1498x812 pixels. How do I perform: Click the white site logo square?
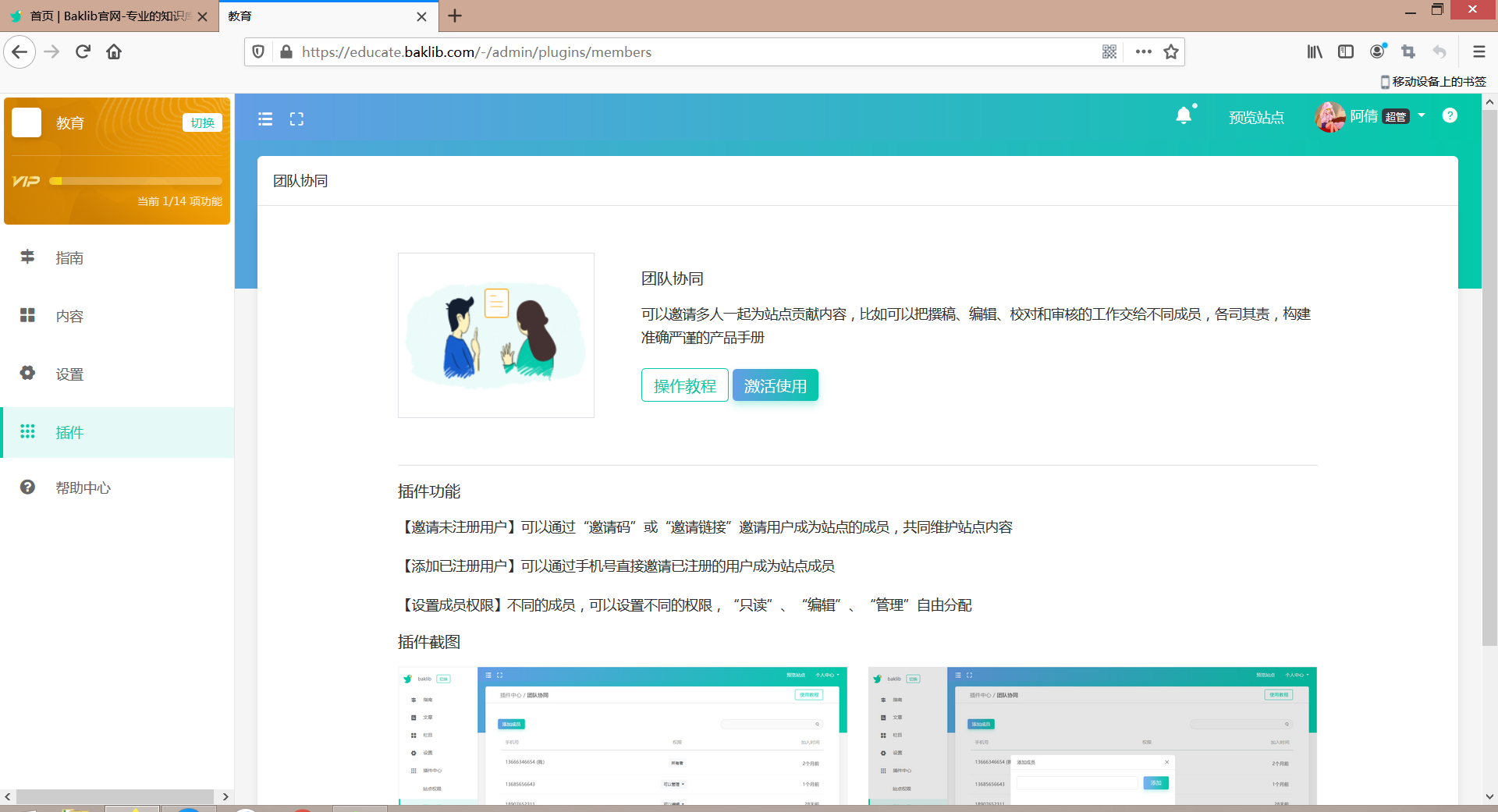pos(27,122)
